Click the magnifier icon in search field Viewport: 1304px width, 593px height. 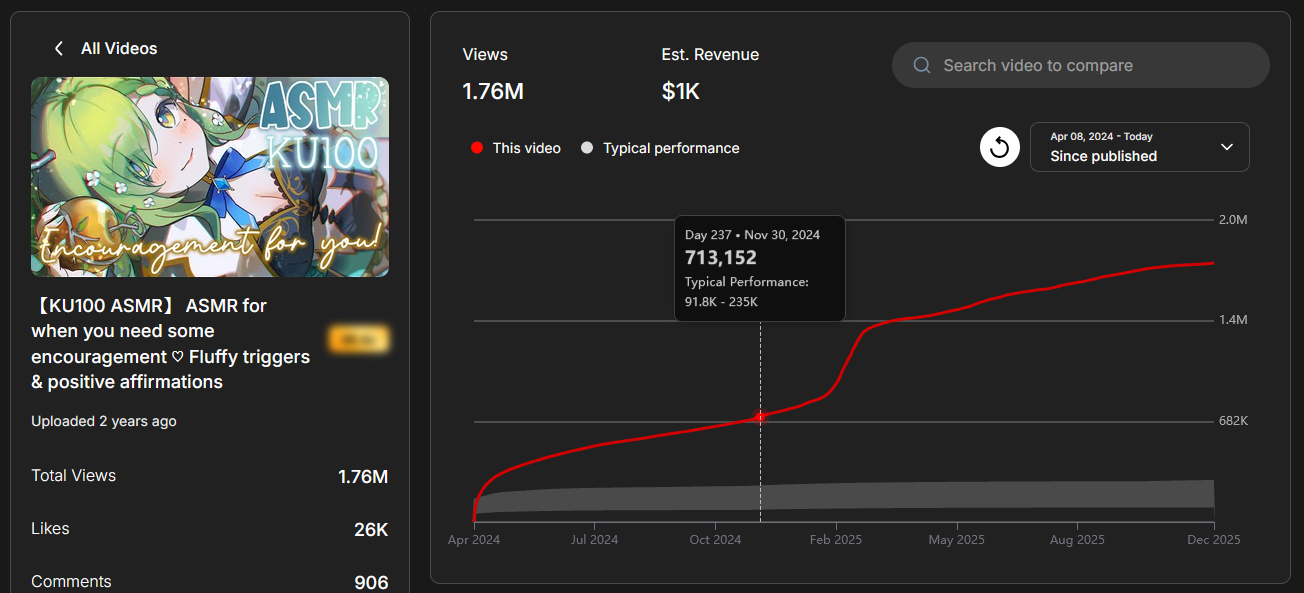pos(922,65)
